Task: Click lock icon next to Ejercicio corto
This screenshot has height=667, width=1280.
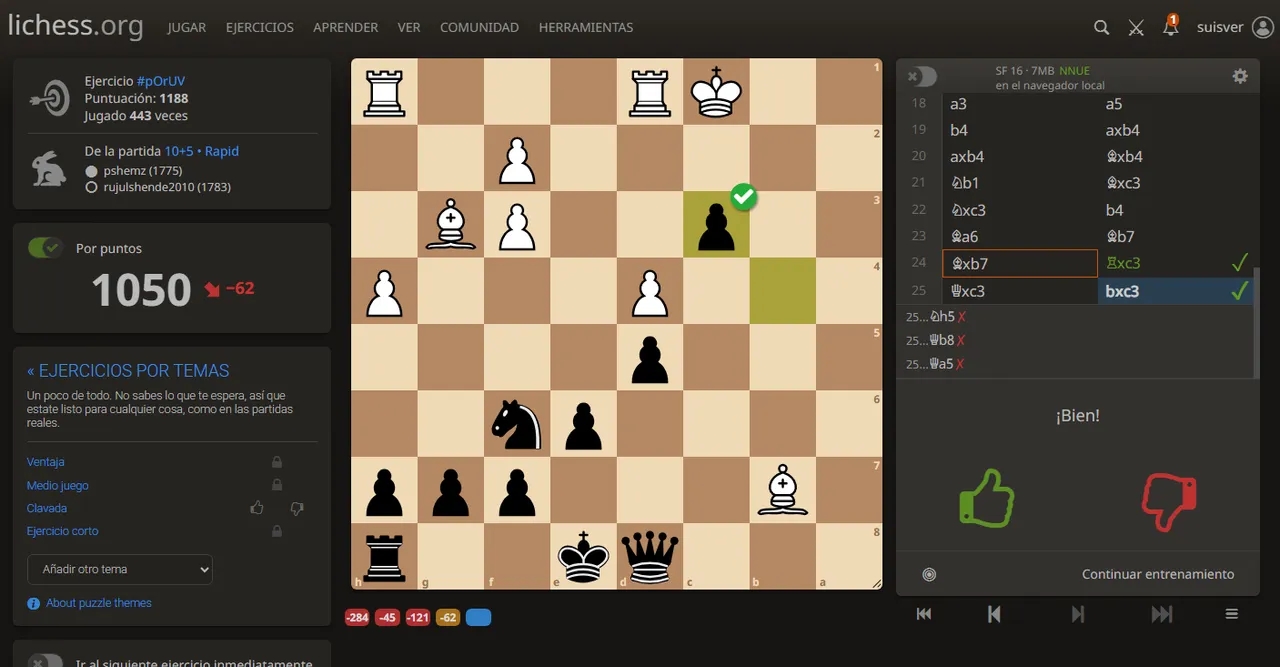Action: coord(277,531)
